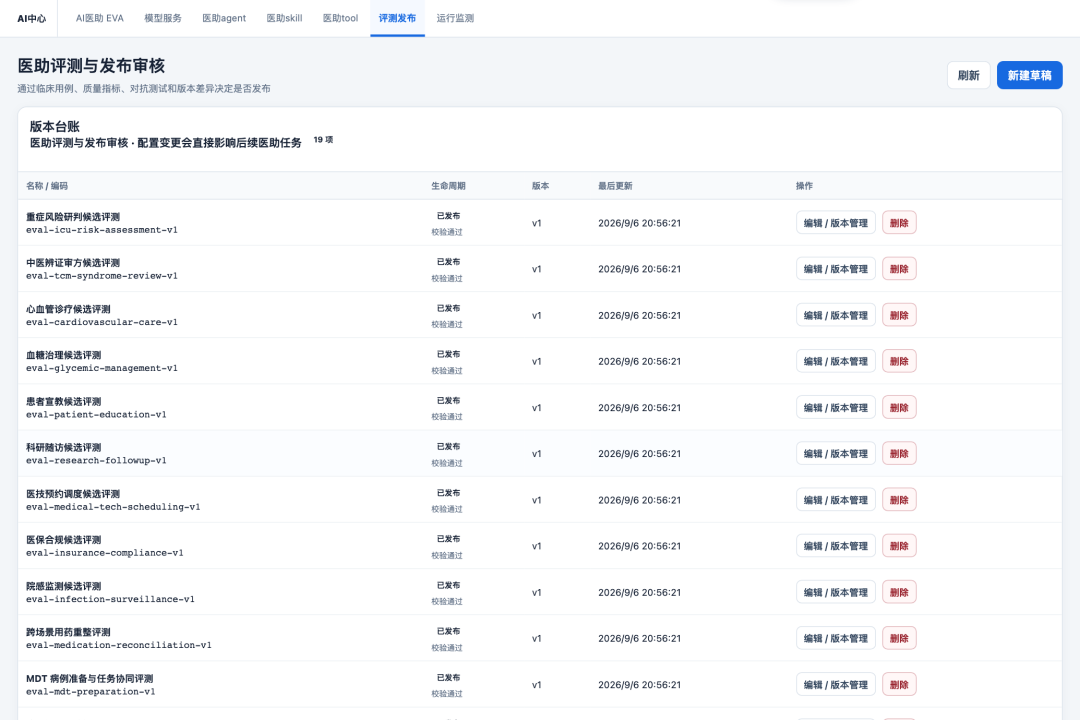Image resolution: width=1080 pixels, height=720 pixels.
Task: Select the MDT 病例准备与任务协同评测 row name
Action: 90,679
